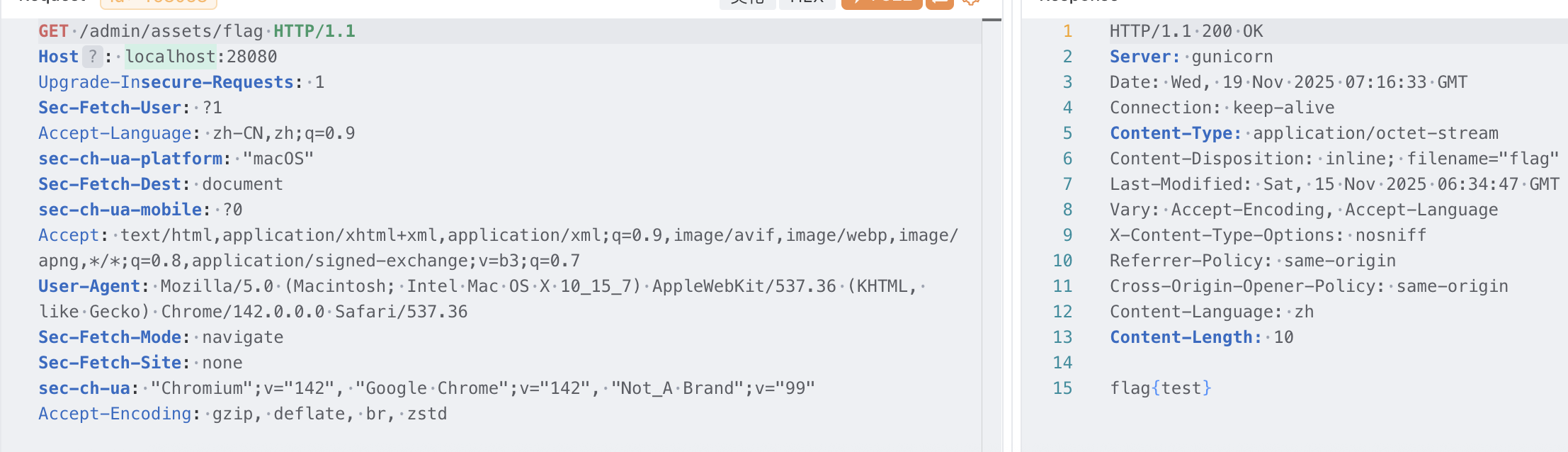Screen dimensions: 1568x452
Task: Click the request editor scrollbar thumb
Action: tap(992, 20)
